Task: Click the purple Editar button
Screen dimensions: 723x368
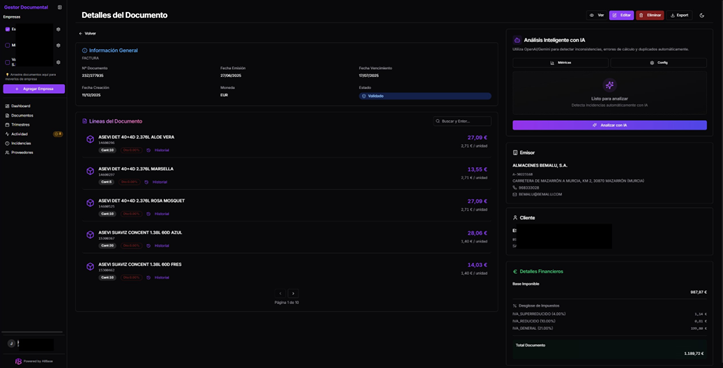Action: (x=621, y=15)
